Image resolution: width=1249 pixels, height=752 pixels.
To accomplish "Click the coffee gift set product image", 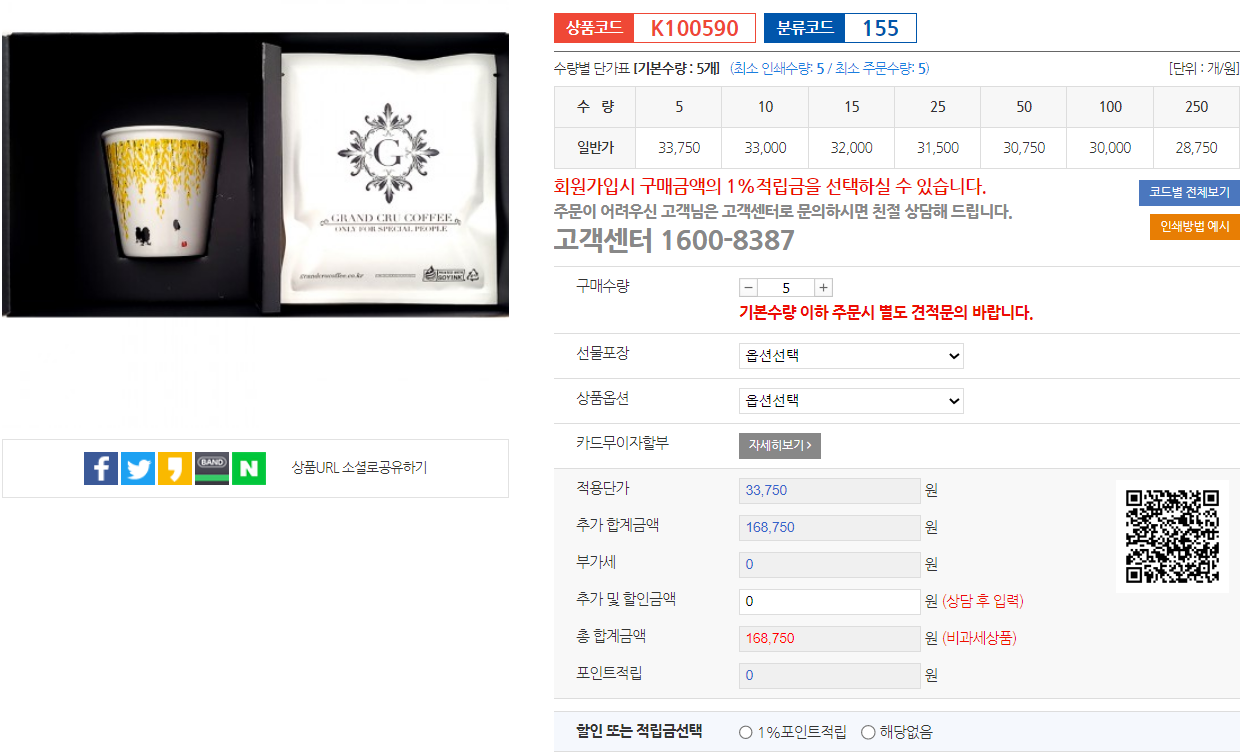I will (x=255, y=175).
